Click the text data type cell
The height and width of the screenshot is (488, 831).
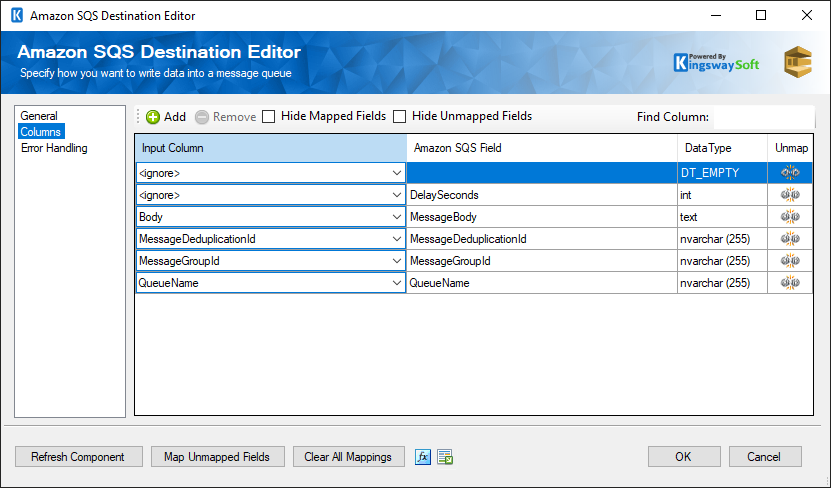pyautogui.click(x=722, y=217)
